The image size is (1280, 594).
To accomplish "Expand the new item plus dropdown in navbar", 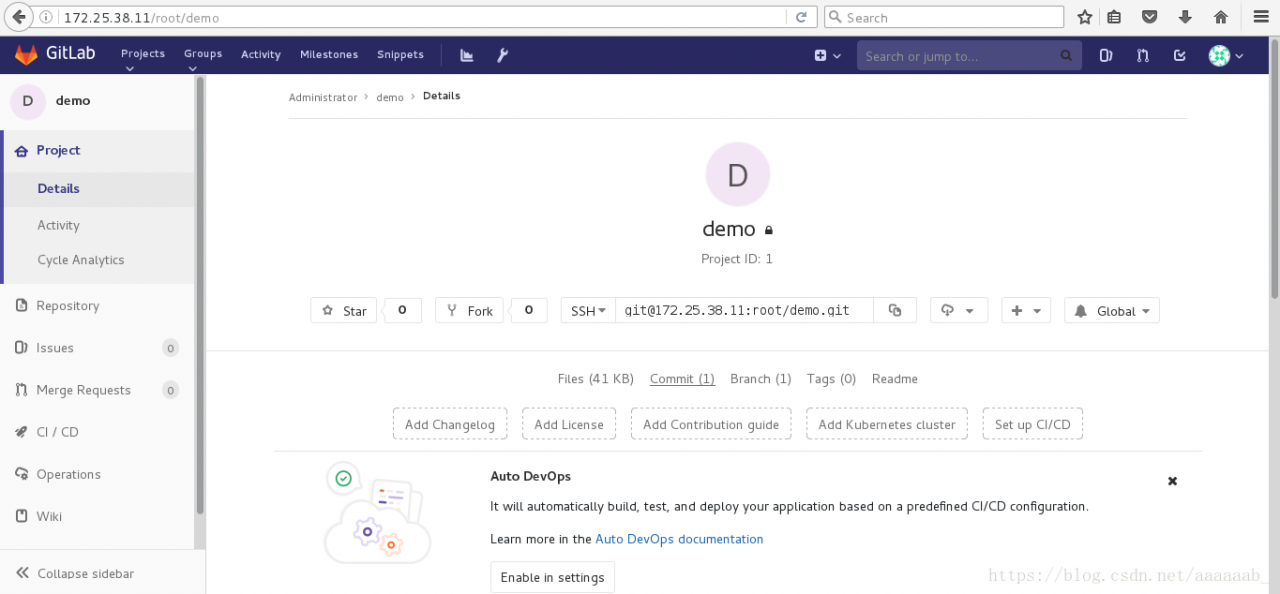I will coord(828,56).
